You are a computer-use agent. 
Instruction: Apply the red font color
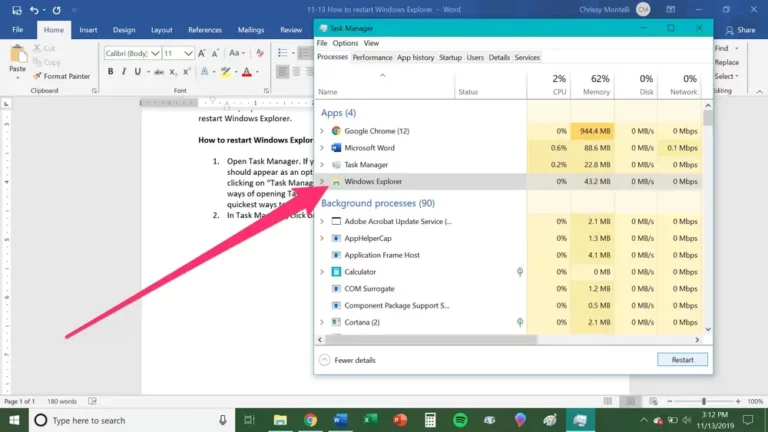(247, 72)
